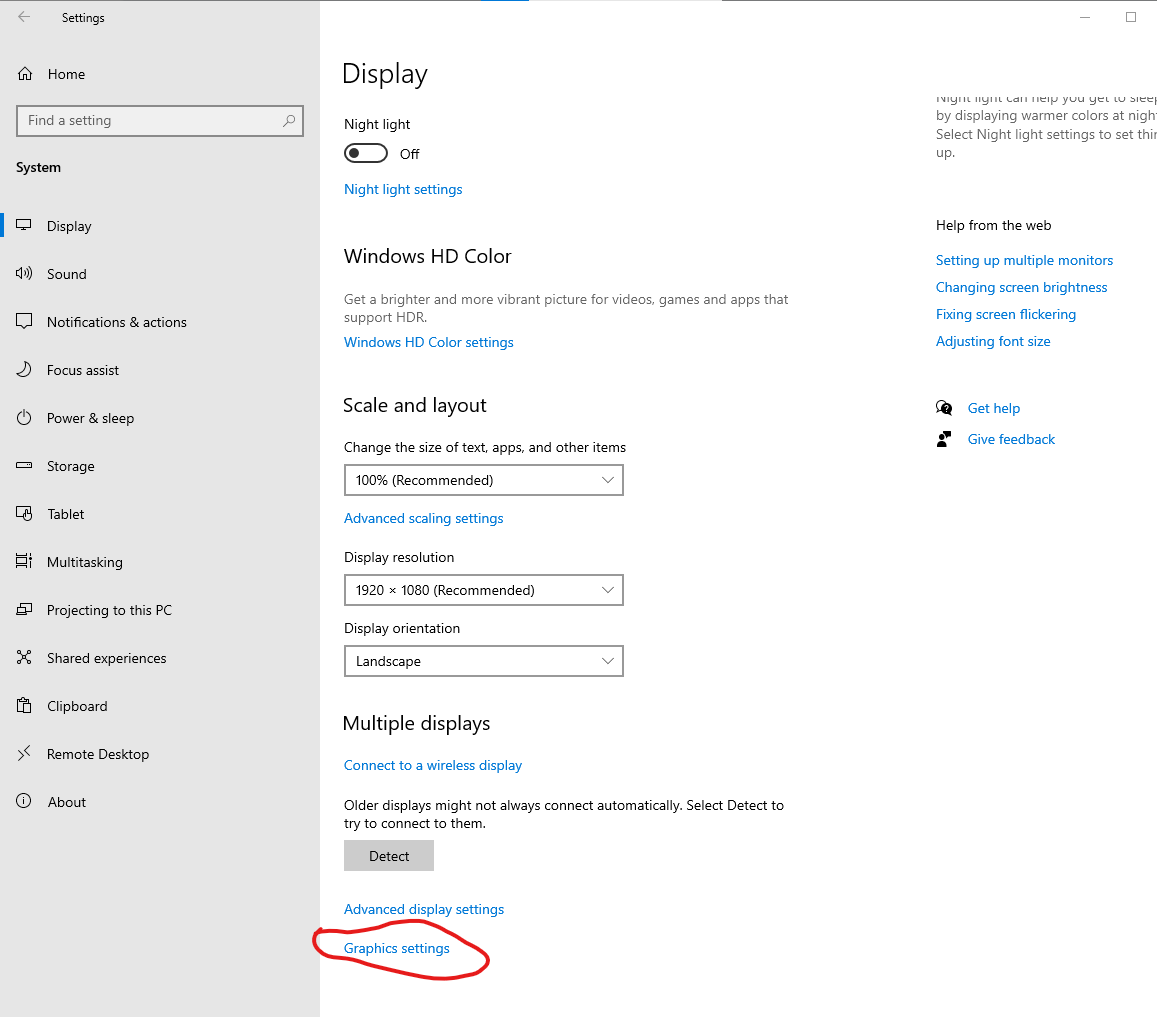This screenshot has width=1157, height=1017.
Task: Click inside the Find a setting field
Action: 150,121
